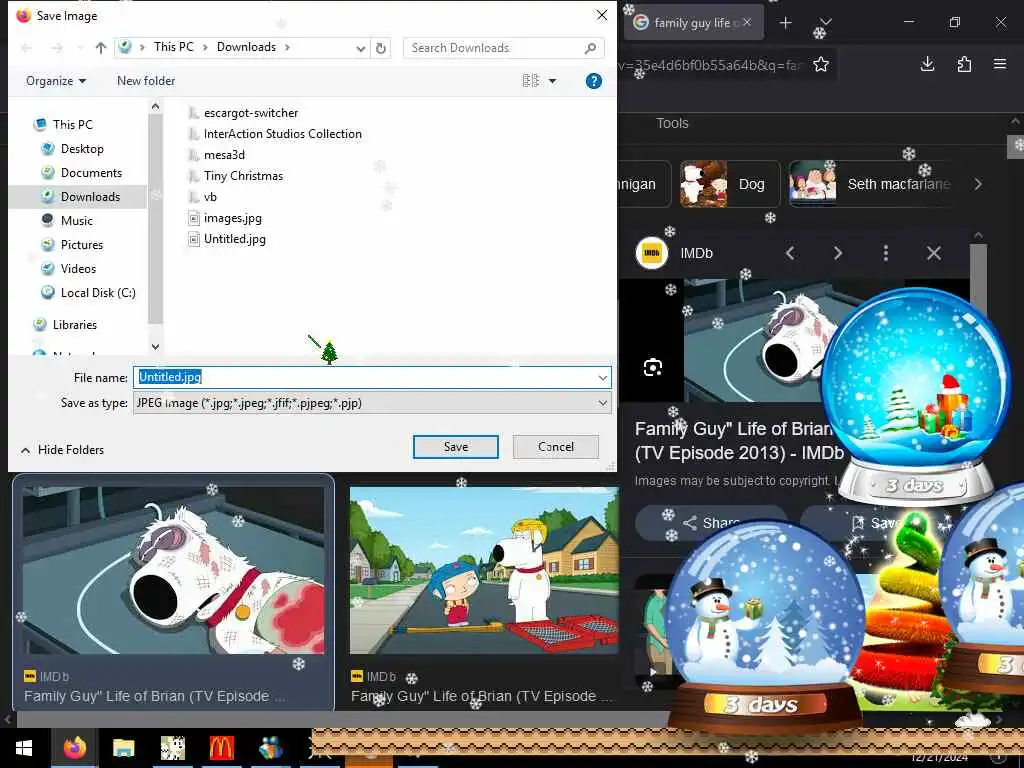
Task: Select Libraries in navigation pane
Action: click(x=74, y=325)
